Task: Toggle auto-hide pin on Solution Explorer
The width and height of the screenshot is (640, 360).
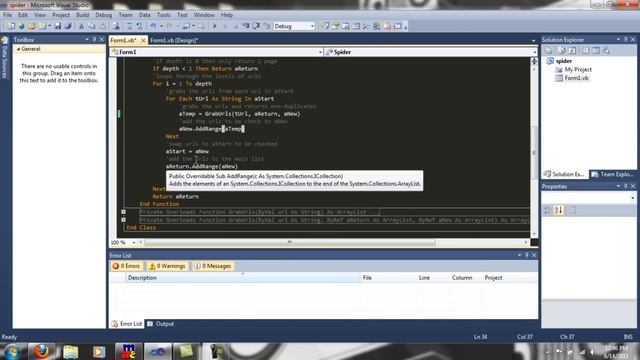Action: pos(625,40)
